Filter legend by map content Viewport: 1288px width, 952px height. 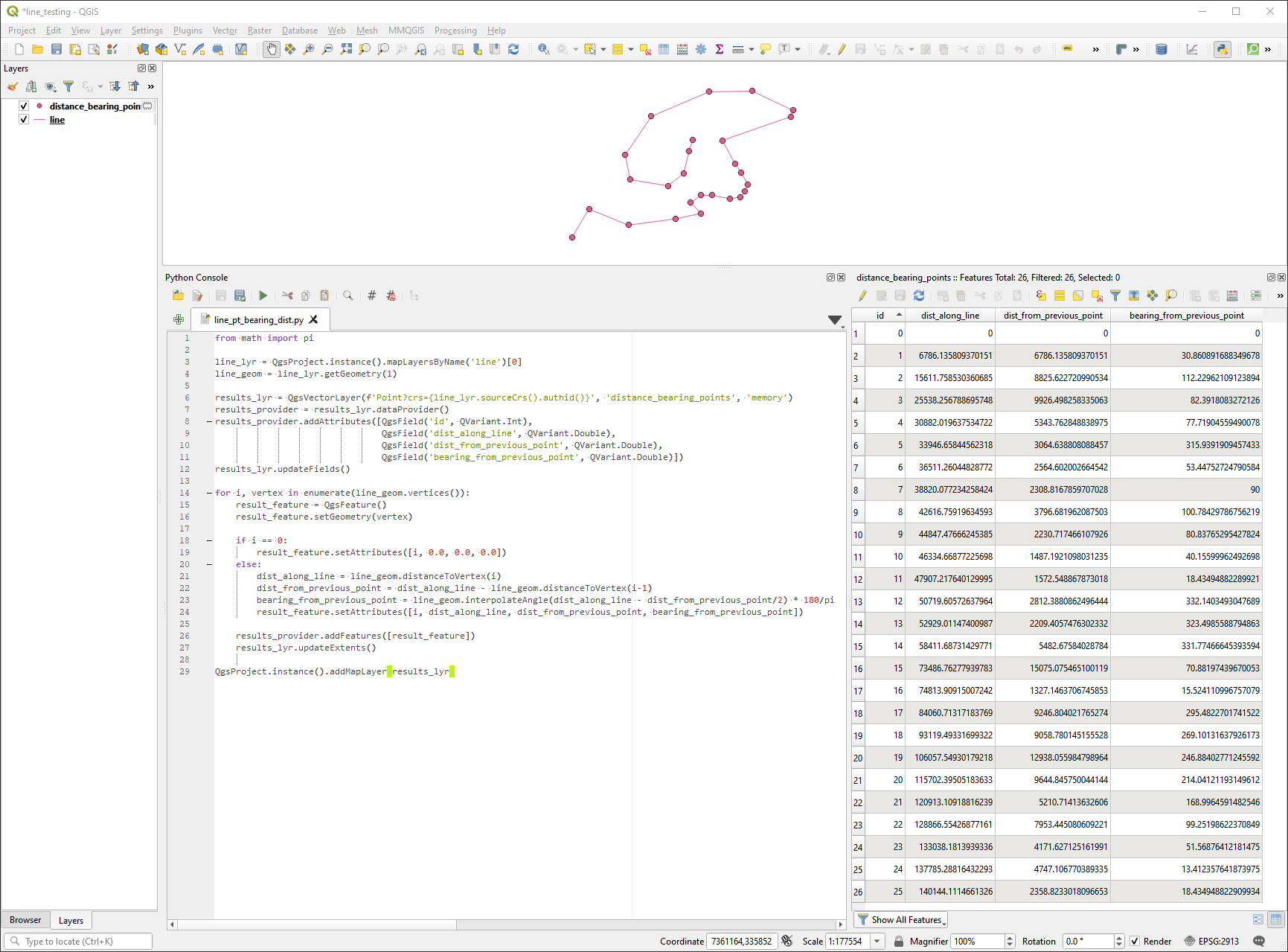click(68, 86)
